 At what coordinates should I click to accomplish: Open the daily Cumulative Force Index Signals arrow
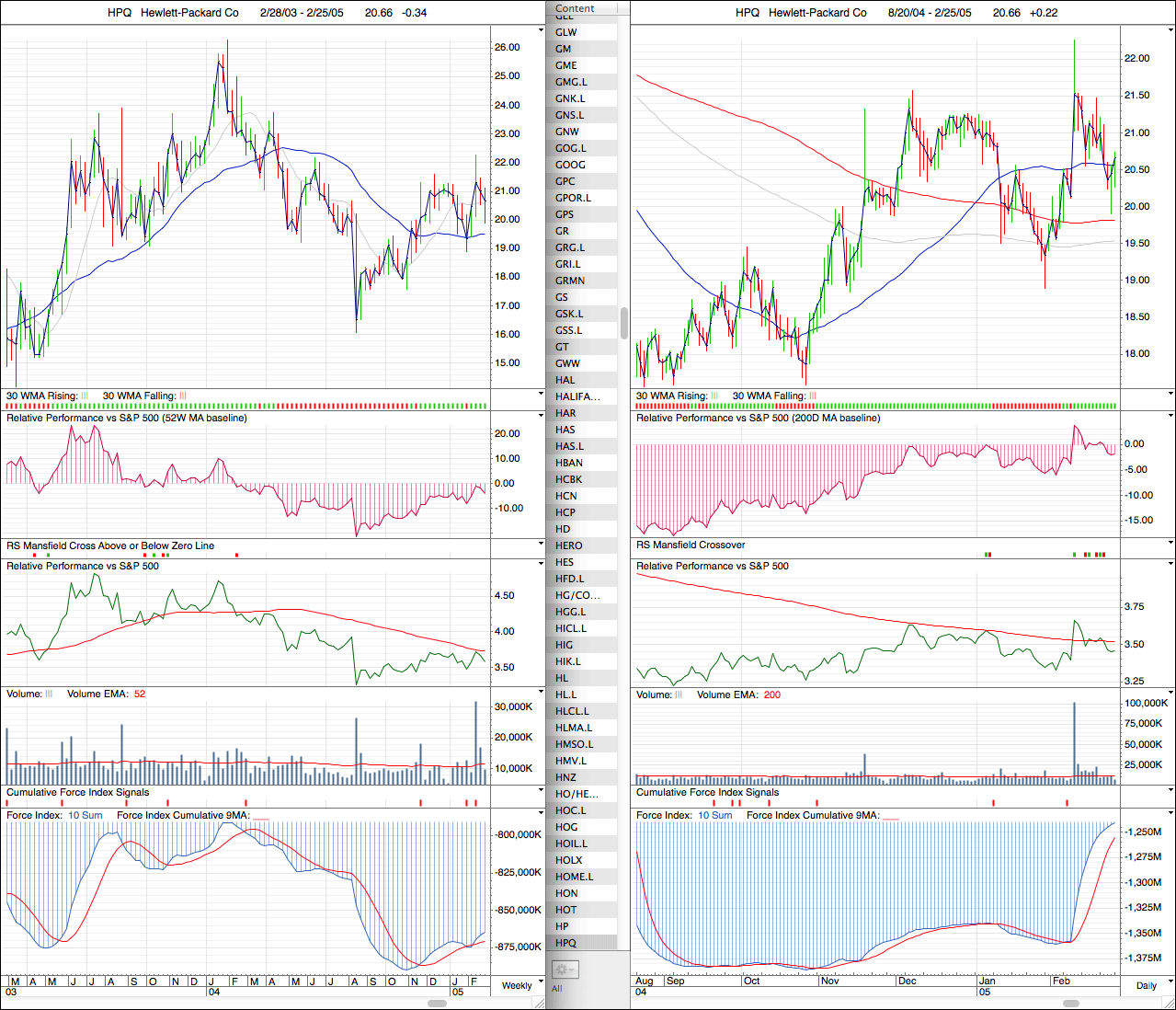[x=1170, y=789]
